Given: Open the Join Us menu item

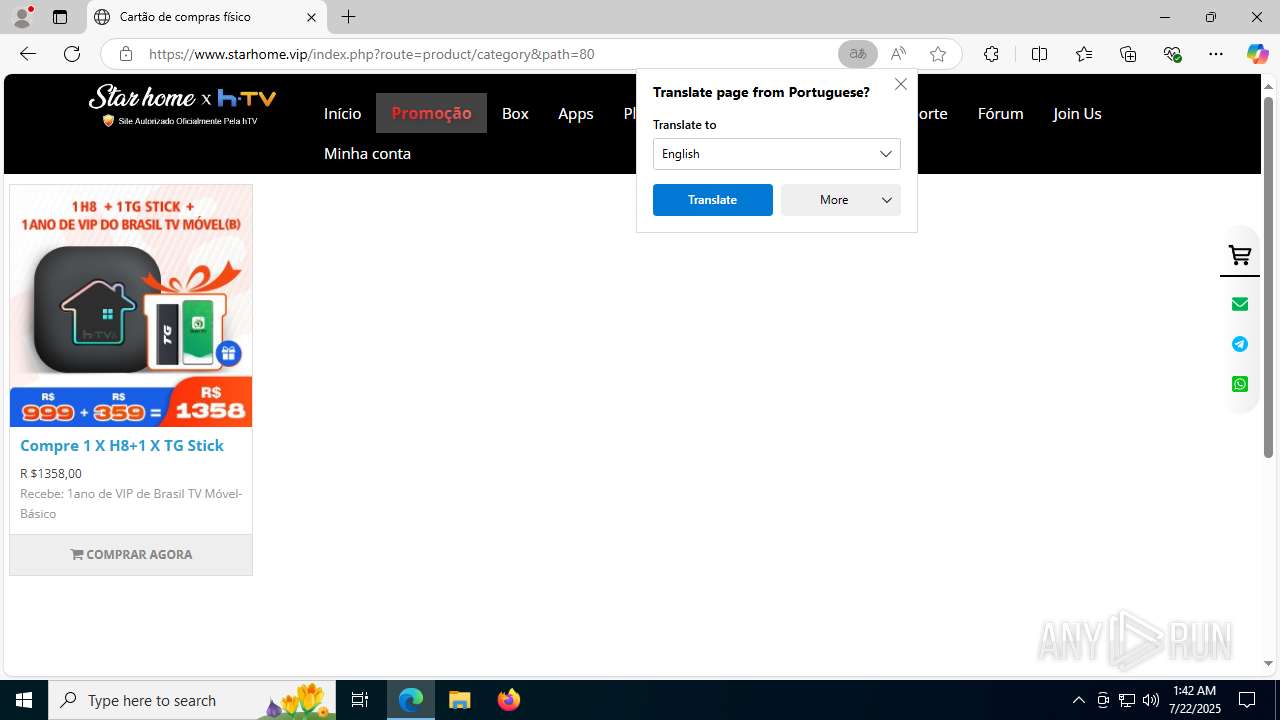Looking at the screenshot, I should click(x=1077, y=113).
